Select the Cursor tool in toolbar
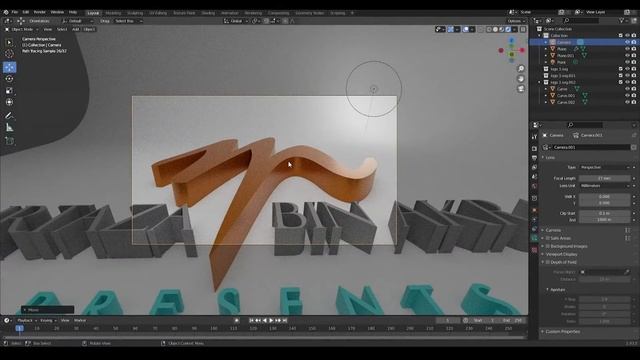640x360 pixels. click(x=9, y=54)
